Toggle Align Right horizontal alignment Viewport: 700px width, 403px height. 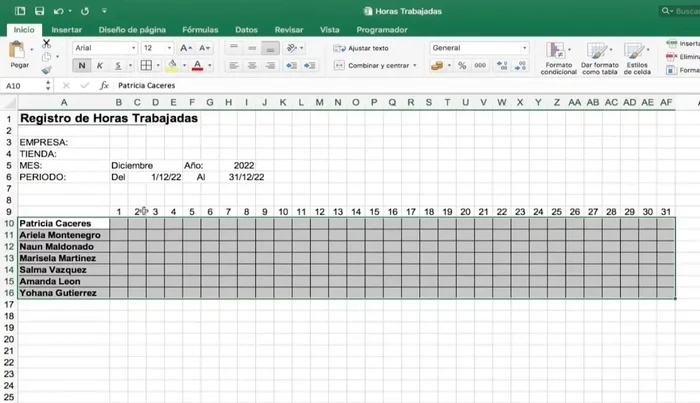click(x=271, y=66)
